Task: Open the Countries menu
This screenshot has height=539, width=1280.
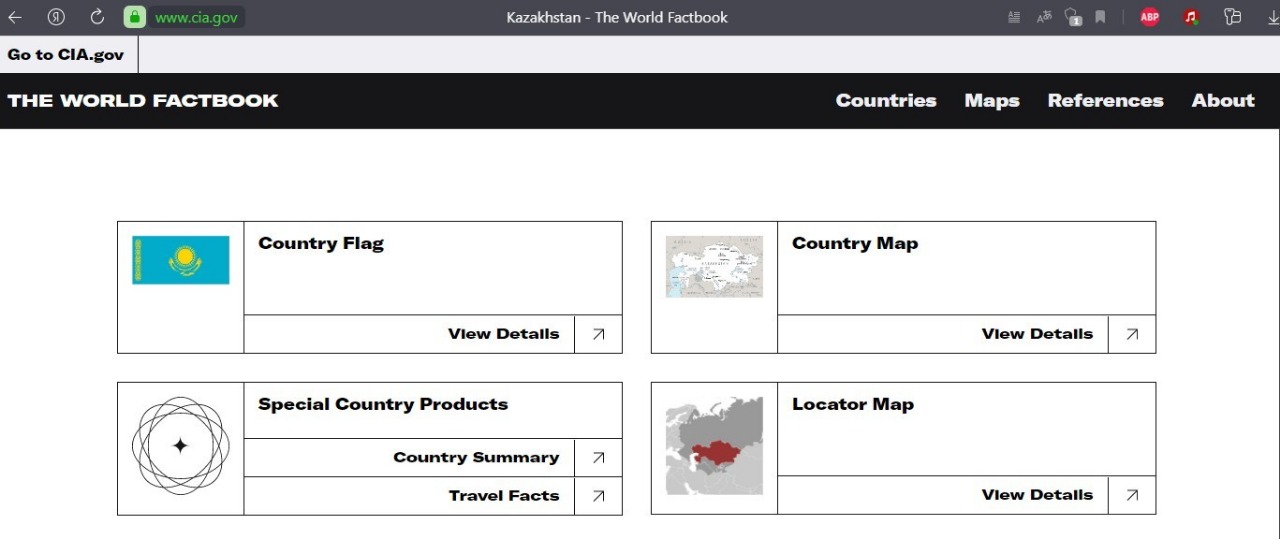Action: [x=885, y=101]
